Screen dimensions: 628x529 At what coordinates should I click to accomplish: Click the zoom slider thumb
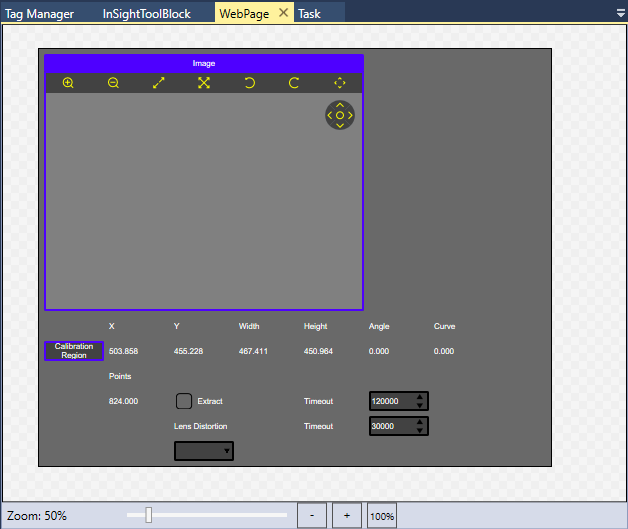tap(149, 515)
